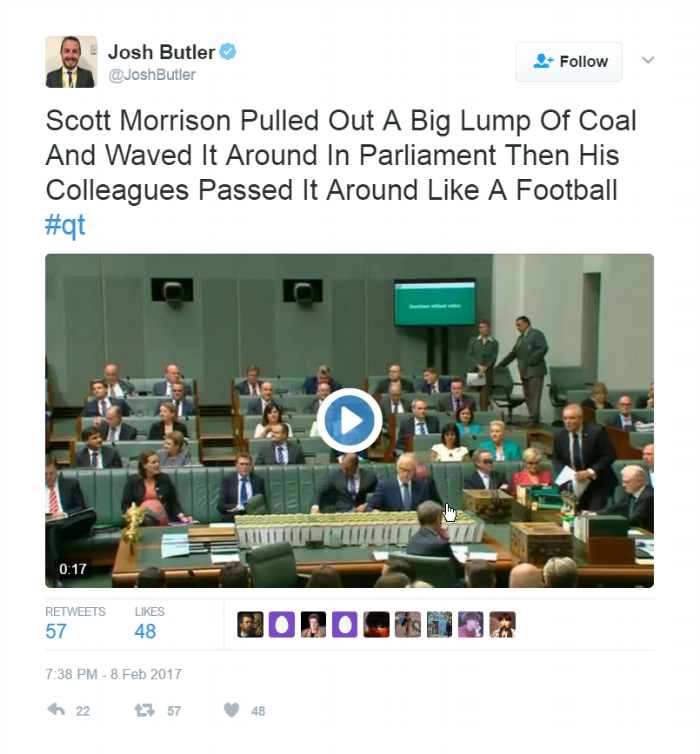Open the #qt hashtag link
This screenshot has width=700, height=754.
pyautogui.click(x=65, y=225)
